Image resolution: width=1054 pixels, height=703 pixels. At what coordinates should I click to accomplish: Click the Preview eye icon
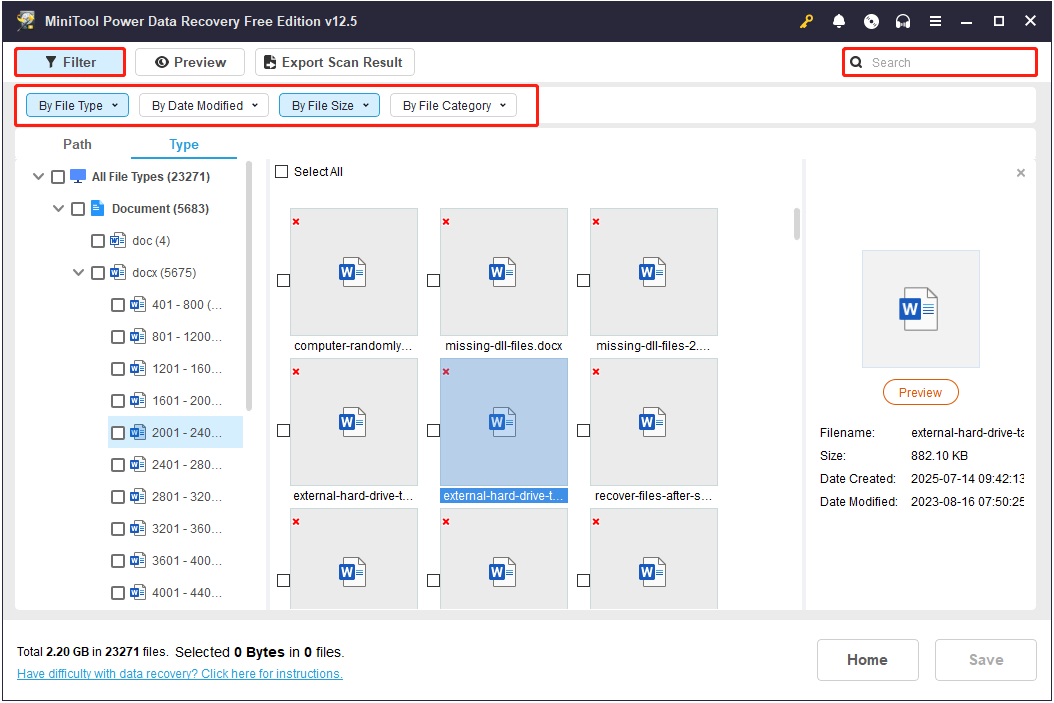pos(163,62)
